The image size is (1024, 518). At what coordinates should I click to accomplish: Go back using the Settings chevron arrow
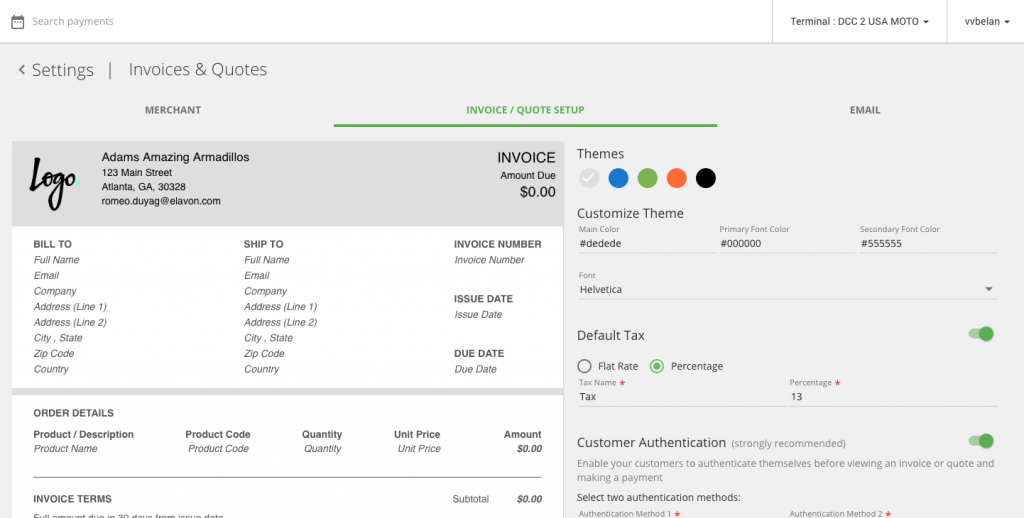tap(22, 69)
